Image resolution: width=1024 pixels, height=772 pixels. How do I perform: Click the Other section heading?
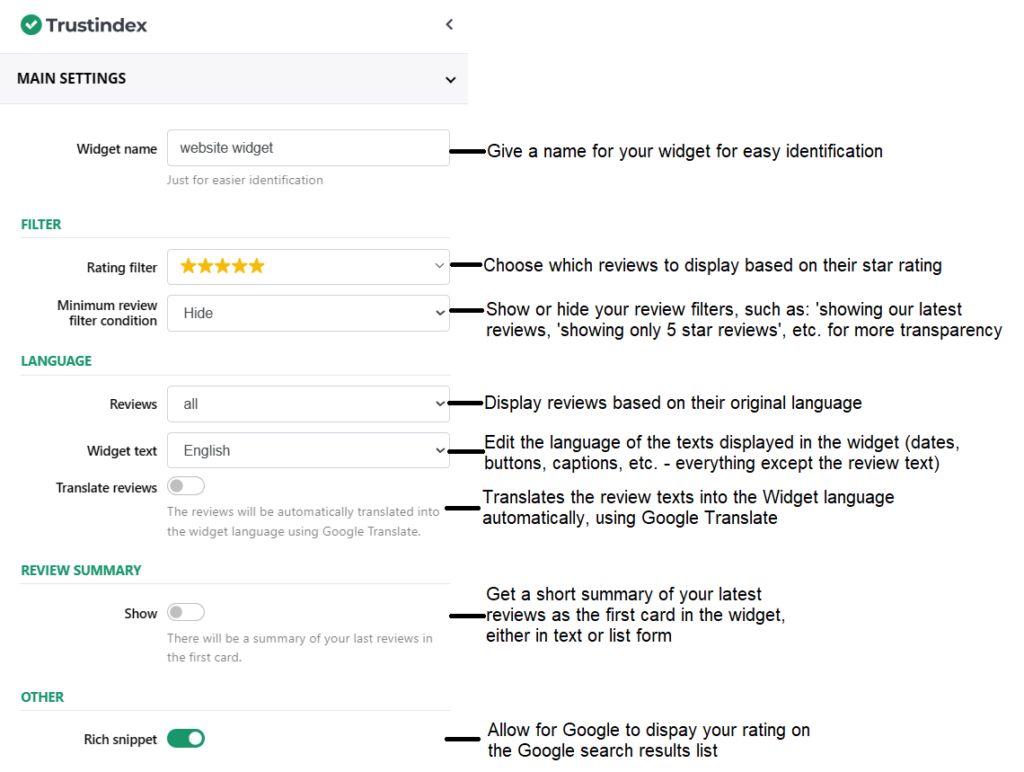coord(42,697)
